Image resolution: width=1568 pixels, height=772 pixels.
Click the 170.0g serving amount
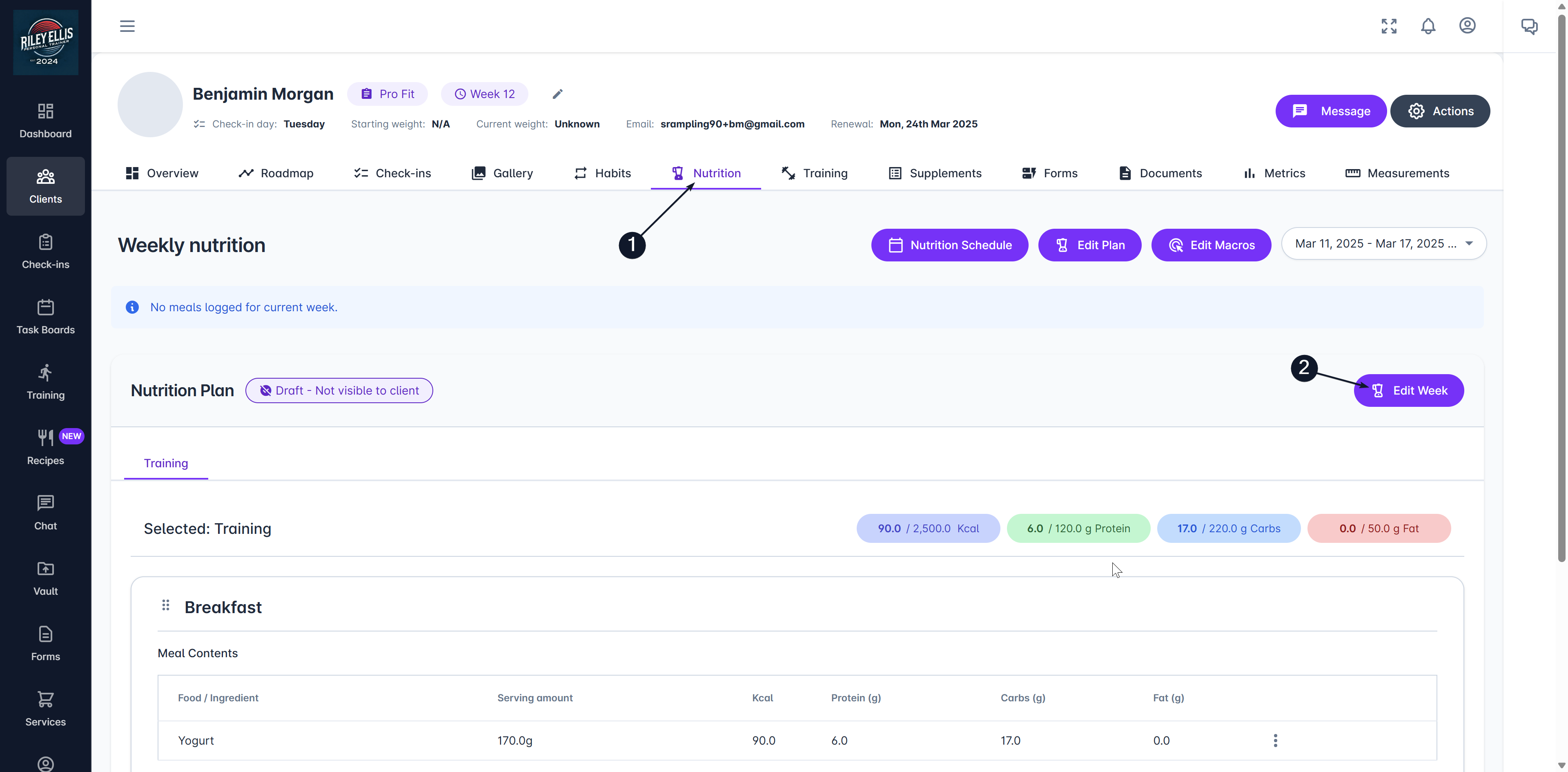point(515,740)
